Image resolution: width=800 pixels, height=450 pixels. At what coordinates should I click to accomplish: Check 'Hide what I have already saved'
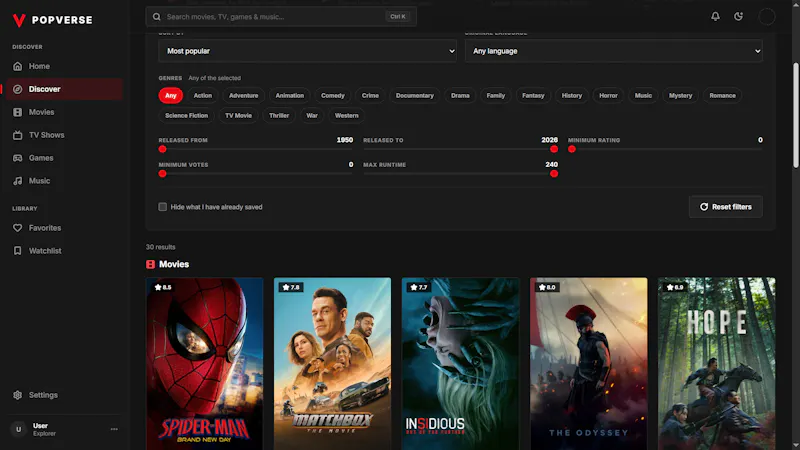point(162,207)
